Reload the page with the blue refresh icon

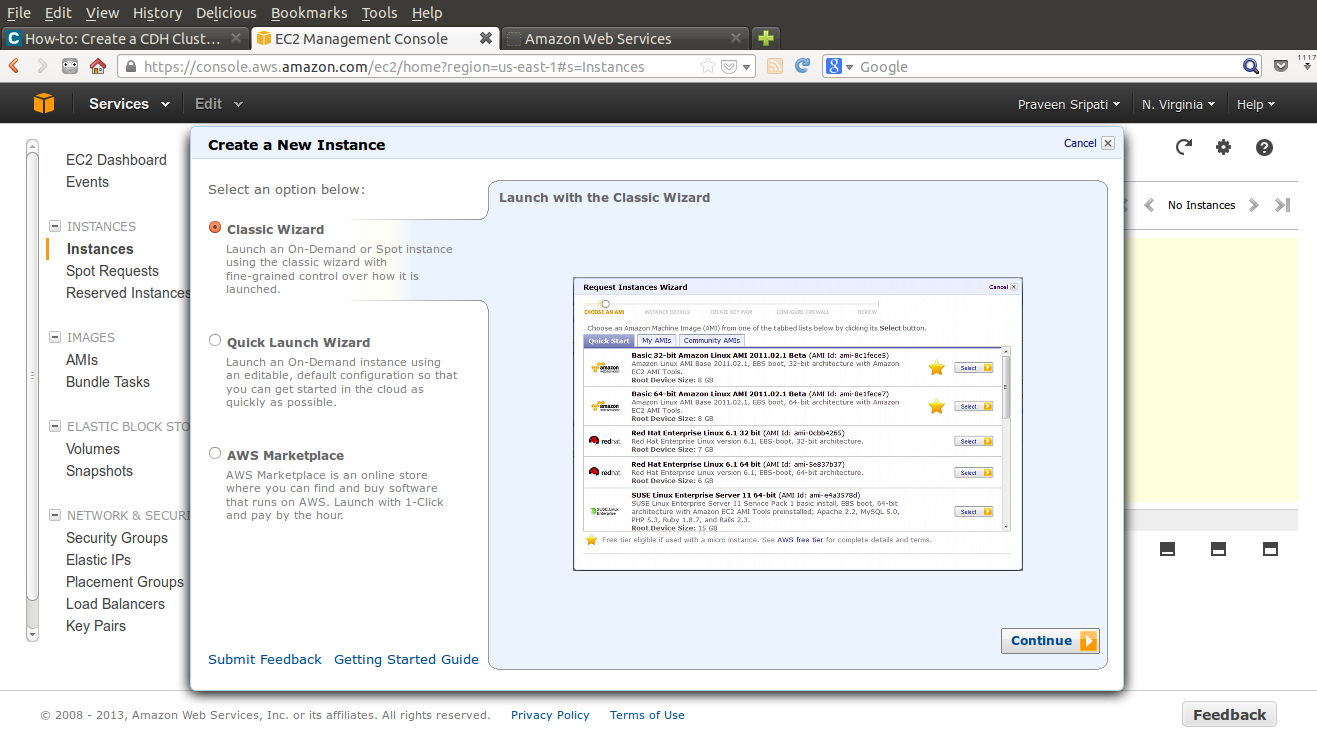click(x=802, y=66)
